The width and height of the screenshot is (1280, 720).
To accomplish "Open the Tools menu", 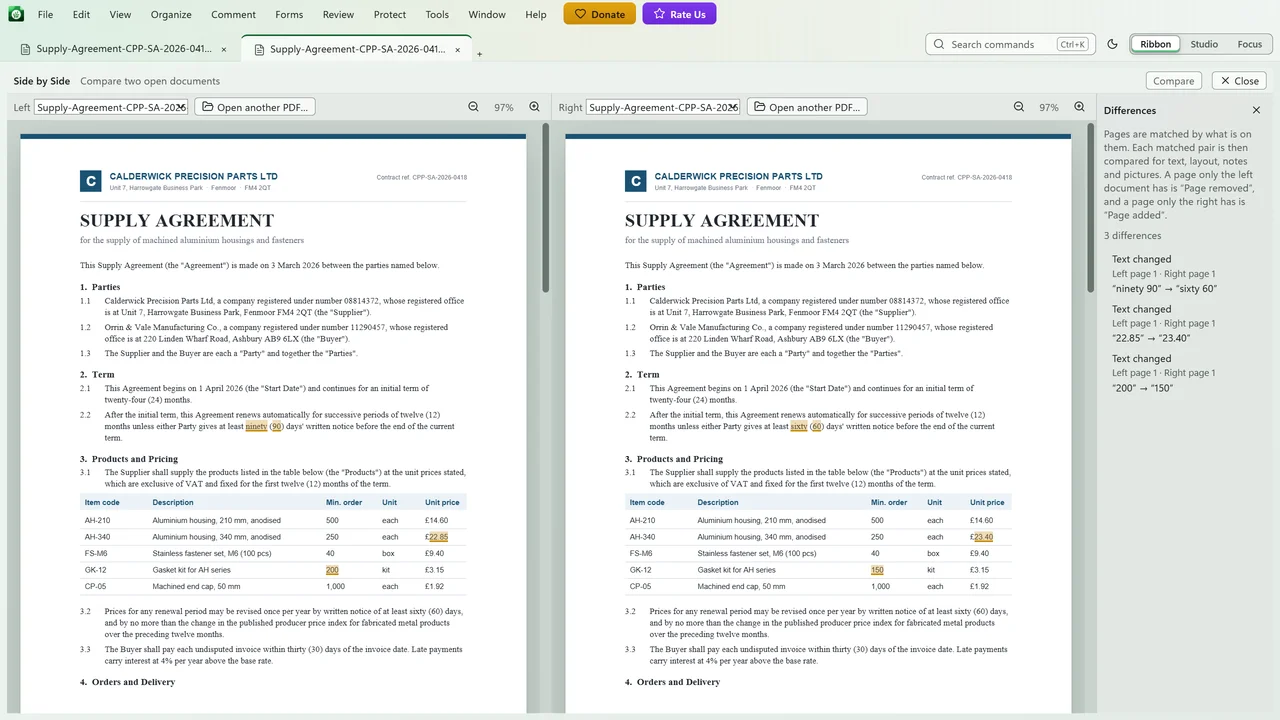I will [x=437, y=15].
